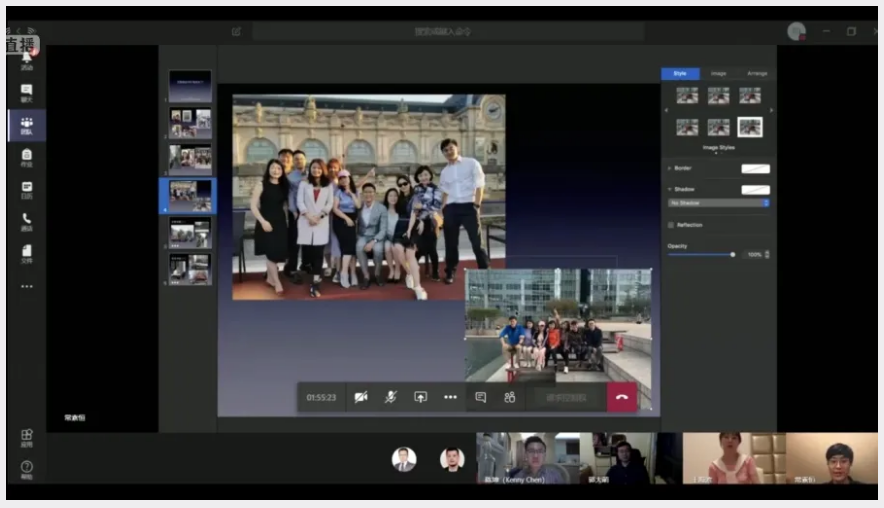
Task: Open Calendar in the left sidebar
Action: point(26,189)
